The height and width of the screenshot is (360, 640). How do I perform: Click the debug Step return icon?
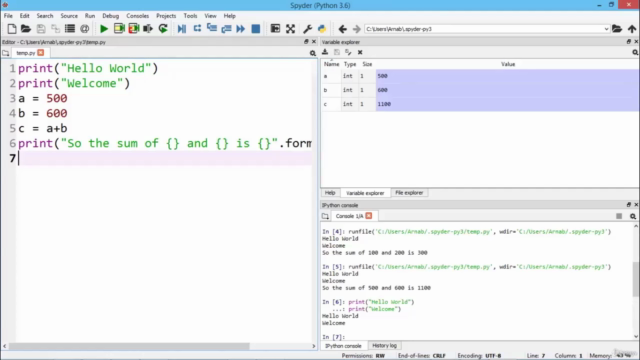(x=226, y=29)
